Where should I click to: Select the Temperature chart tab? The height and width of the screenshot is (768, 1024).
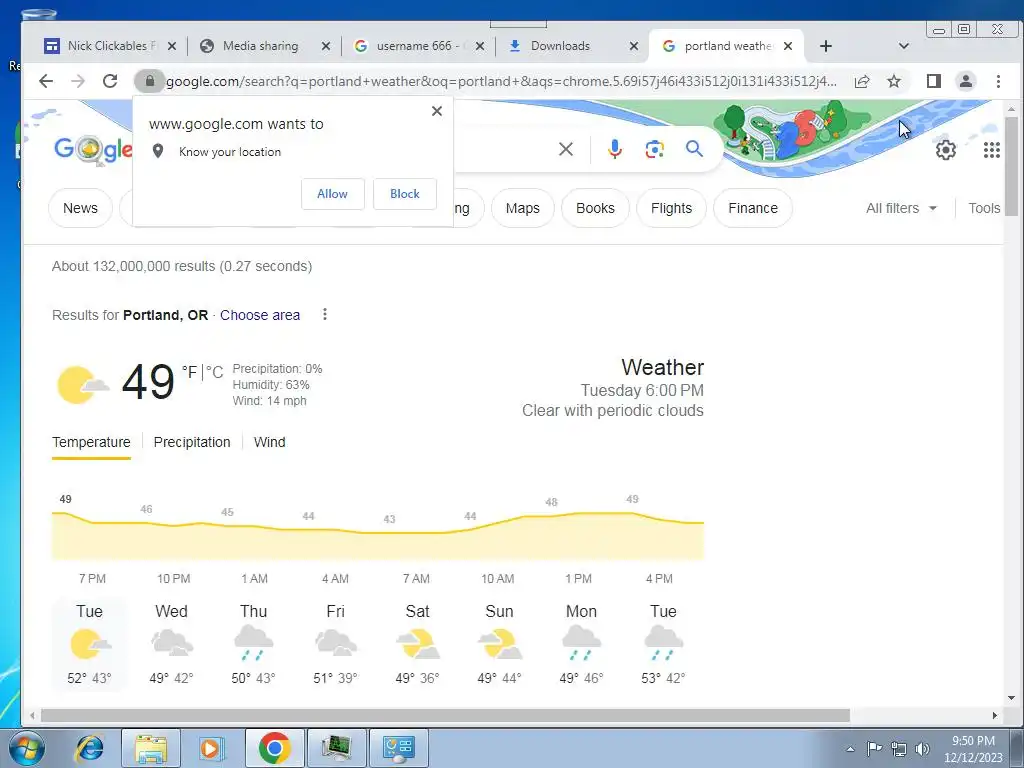[91, 442]
